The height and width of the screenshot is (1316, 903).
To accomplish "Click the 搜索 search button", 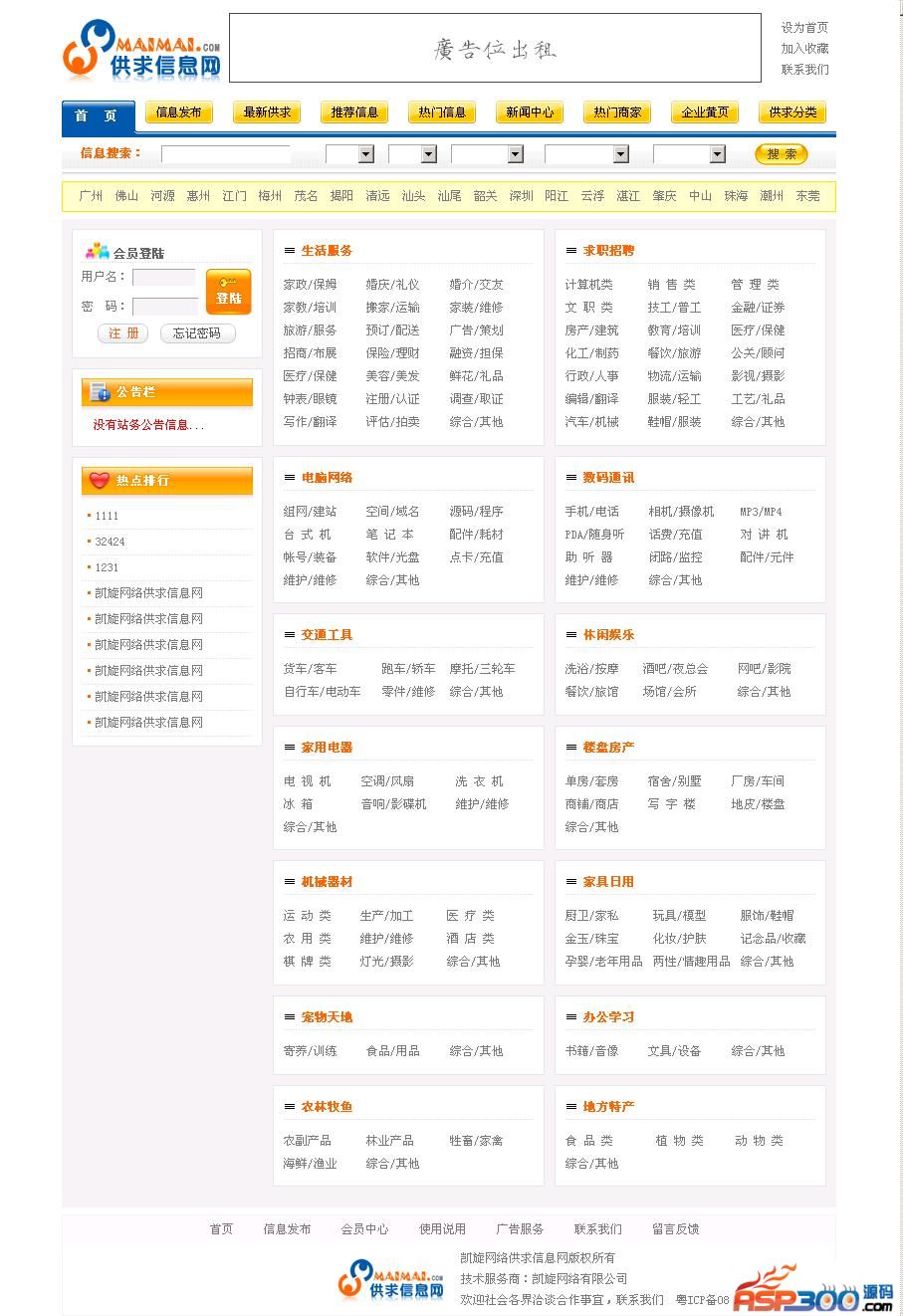I will point(782,154).
